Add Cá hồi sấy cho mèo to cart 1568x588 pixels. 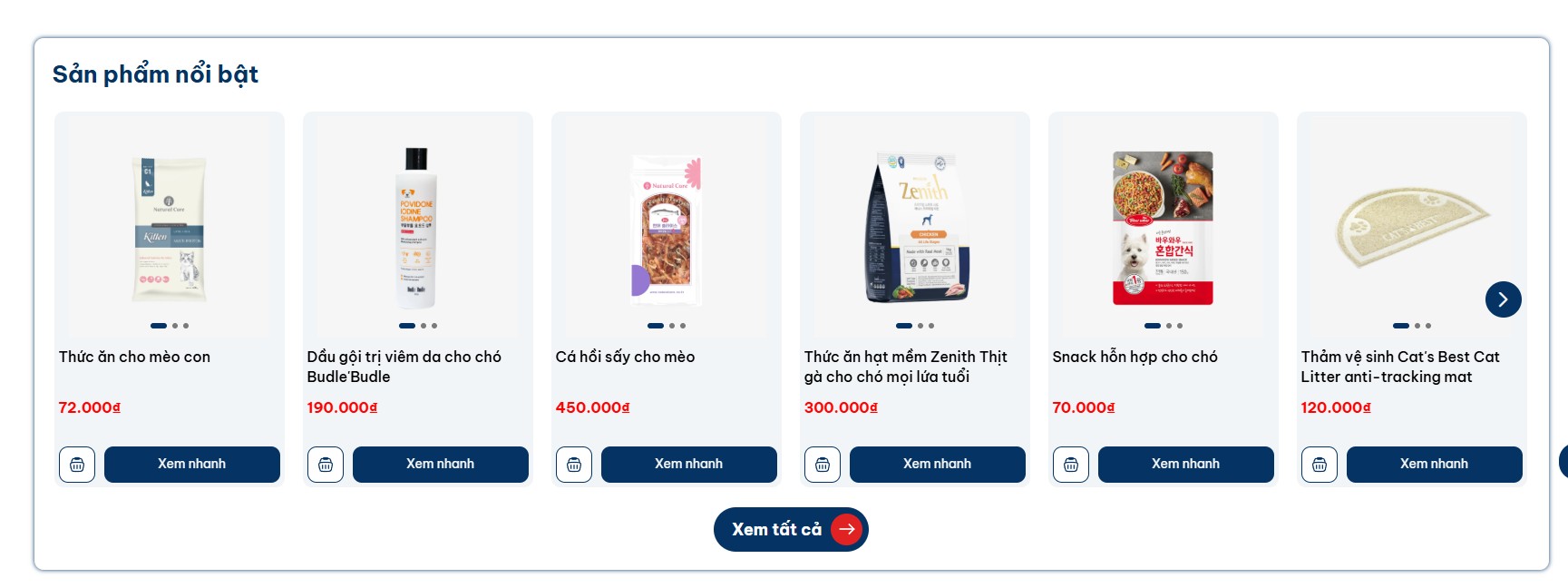tap(574, 465)
